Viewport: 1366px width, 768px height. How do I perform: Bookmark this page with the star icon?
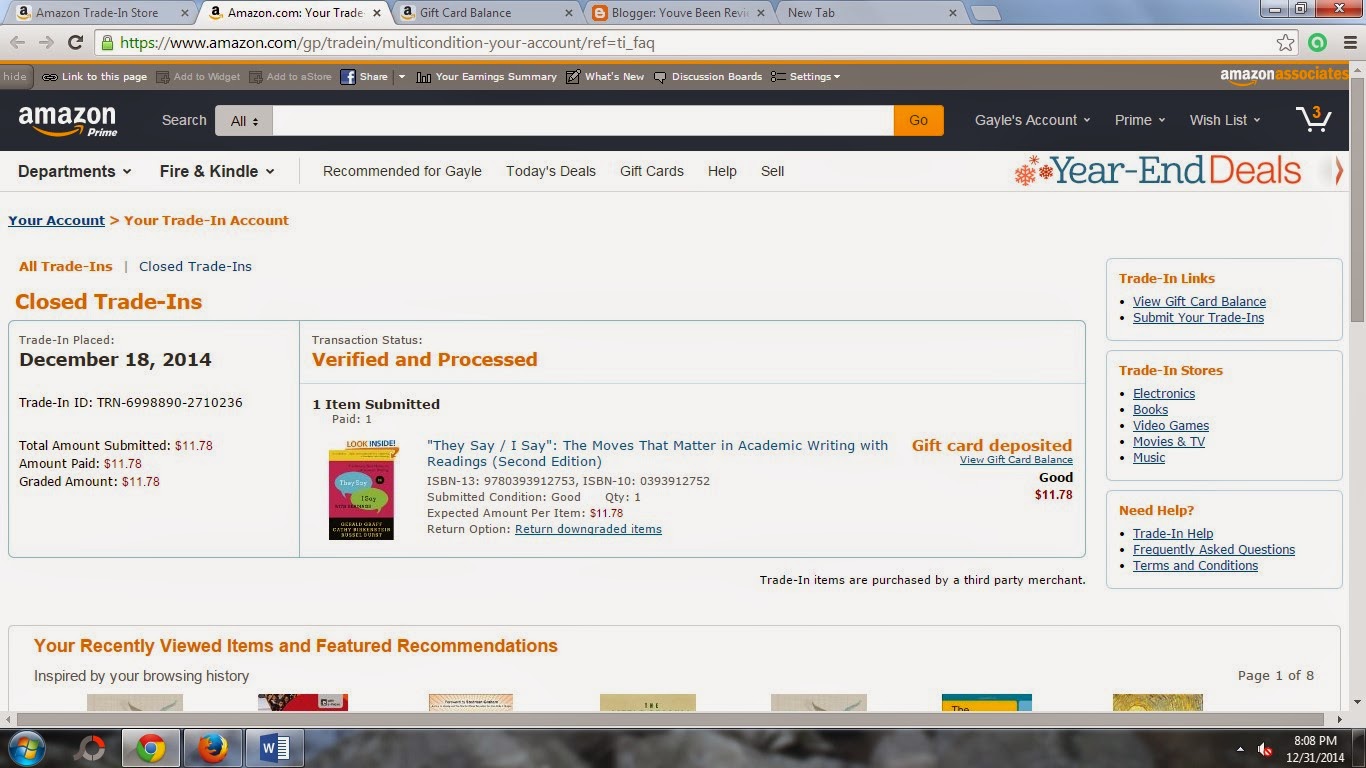click(1286, 43)
